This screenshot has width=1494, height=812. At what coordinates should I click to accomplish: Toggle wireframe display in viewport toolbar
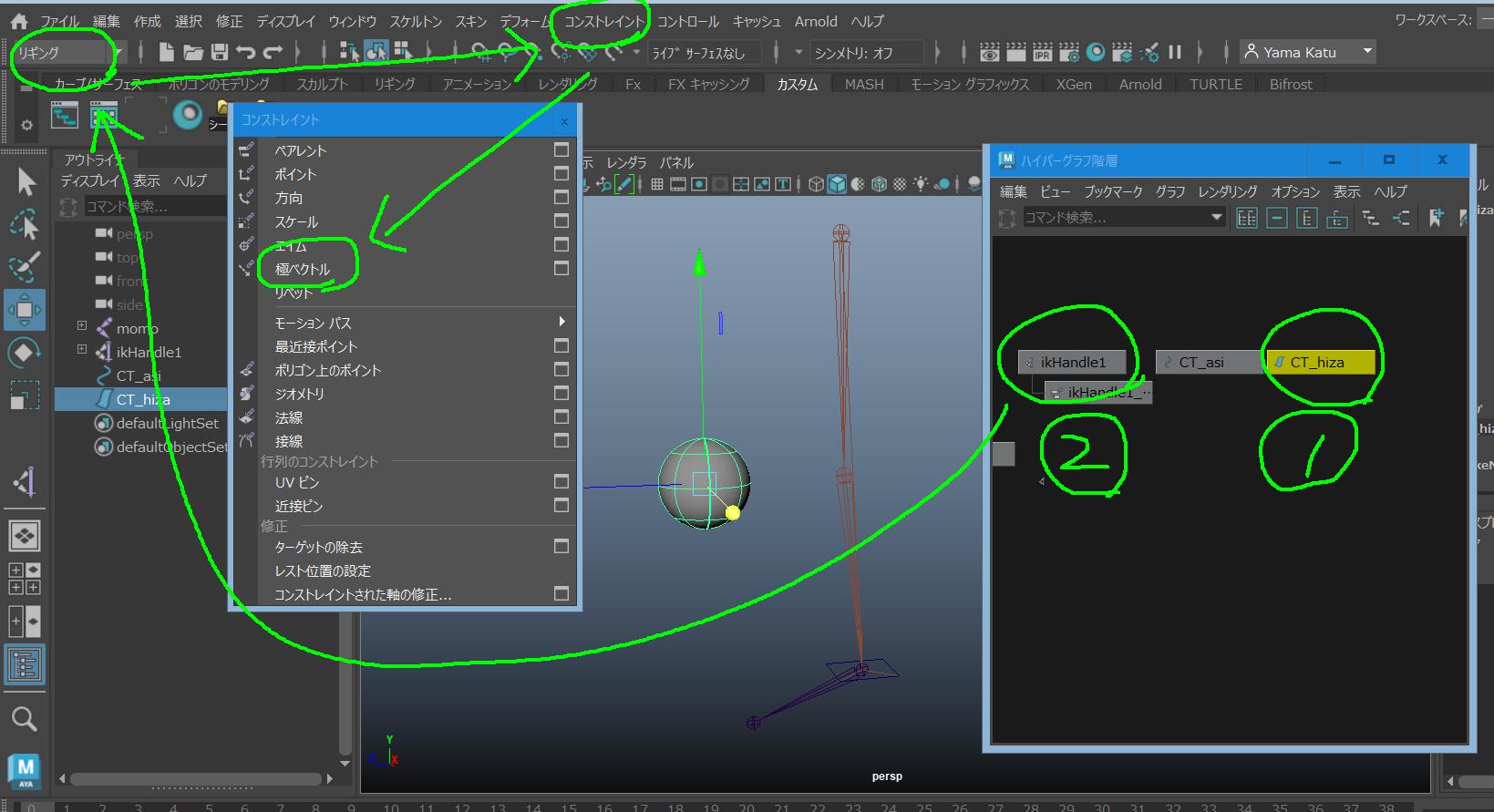pos(815,184)
